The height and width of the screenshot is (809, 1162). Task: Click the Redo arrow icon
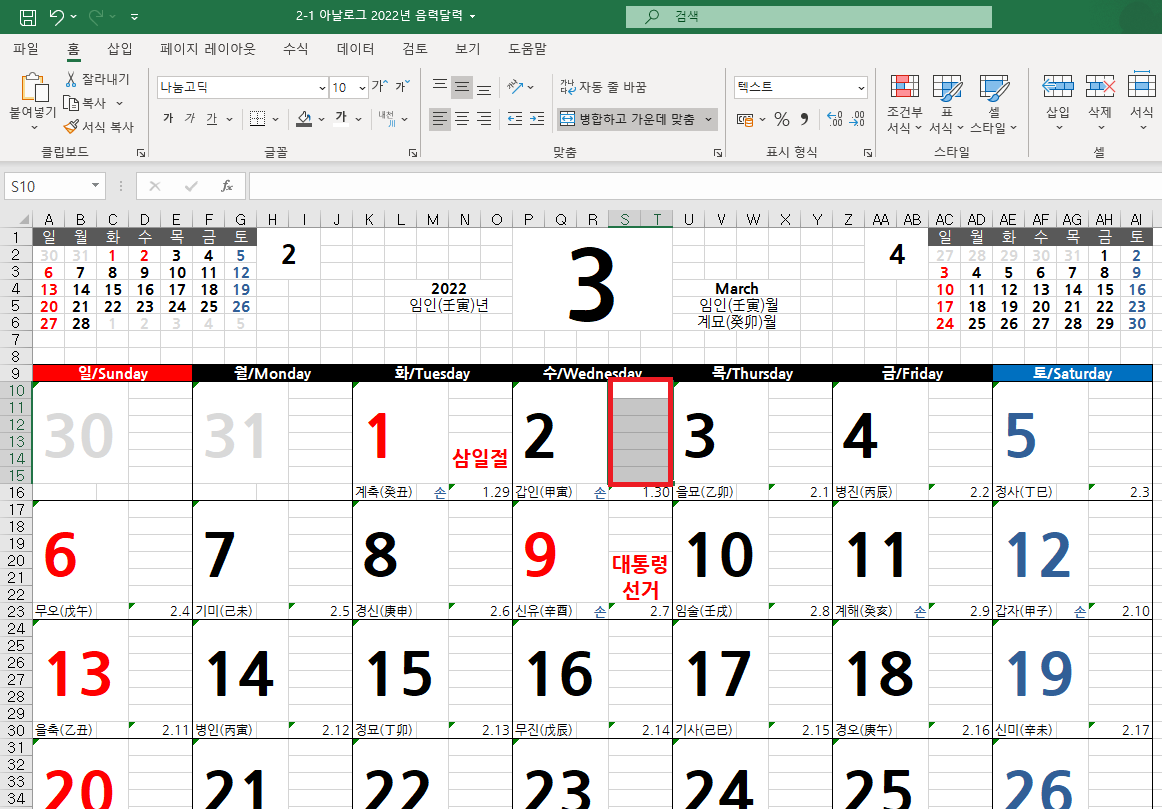point(96,16)
